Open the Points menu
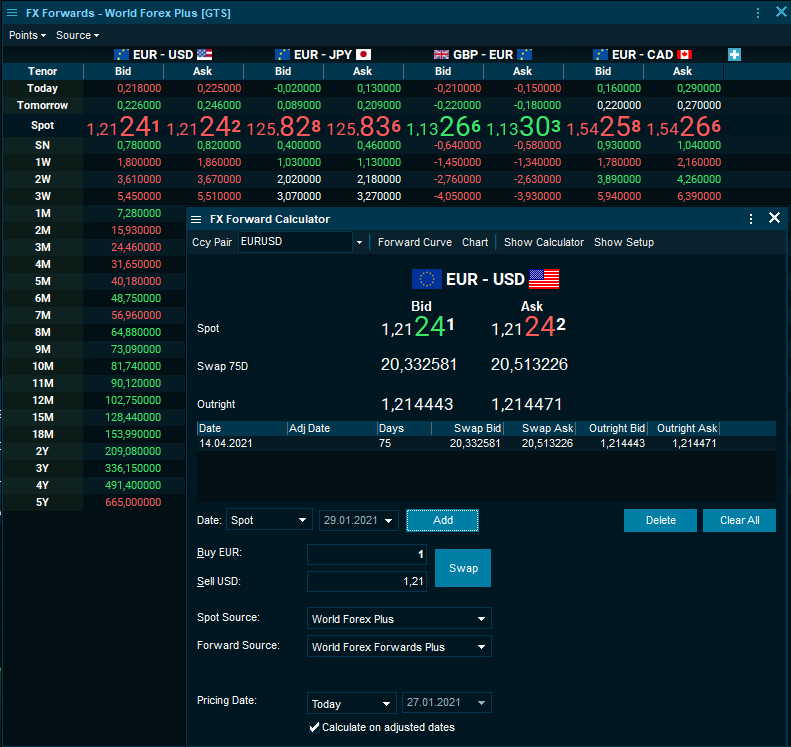This screenshot has width=791, height=747. pos(27,35)
